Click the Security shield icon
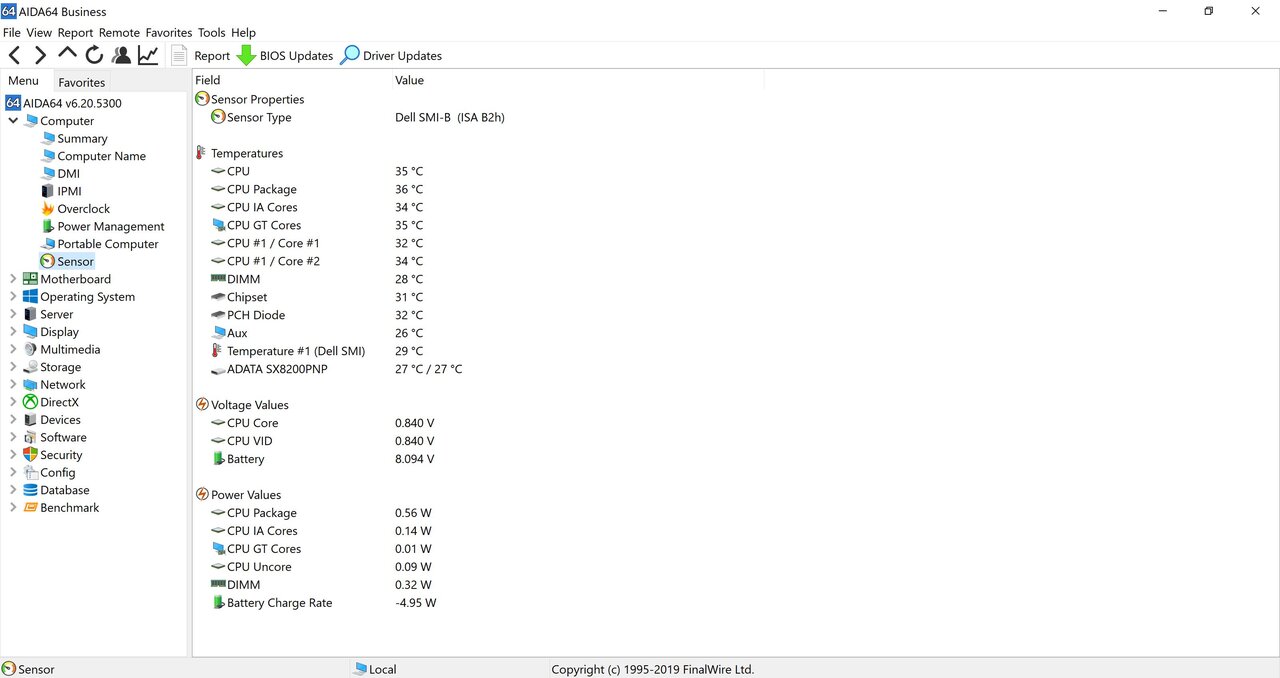1280x678 pixels. coord(30,455)
